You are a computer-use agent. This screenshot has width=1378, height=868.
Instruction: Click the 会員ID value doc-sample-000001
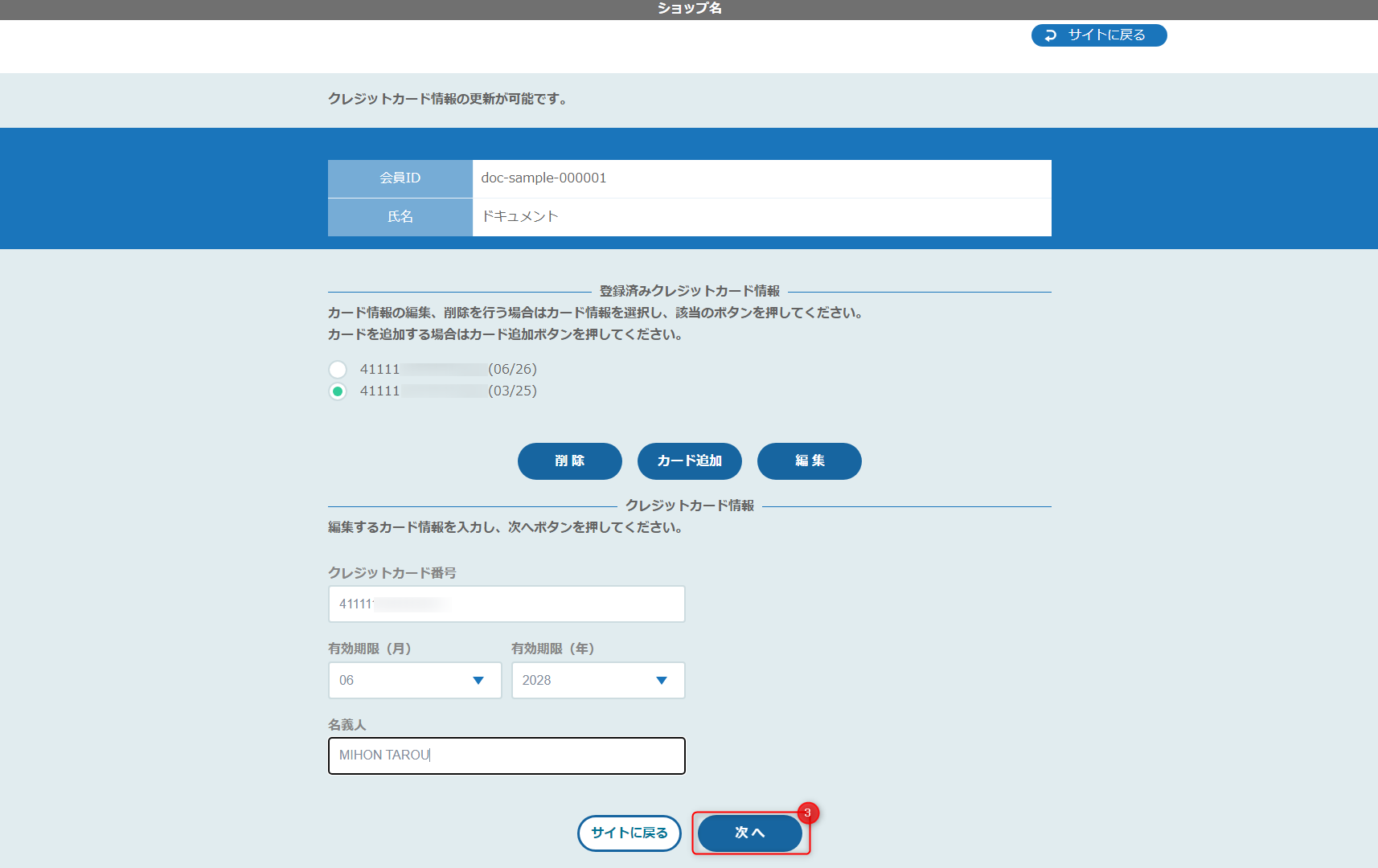[543, 178]
